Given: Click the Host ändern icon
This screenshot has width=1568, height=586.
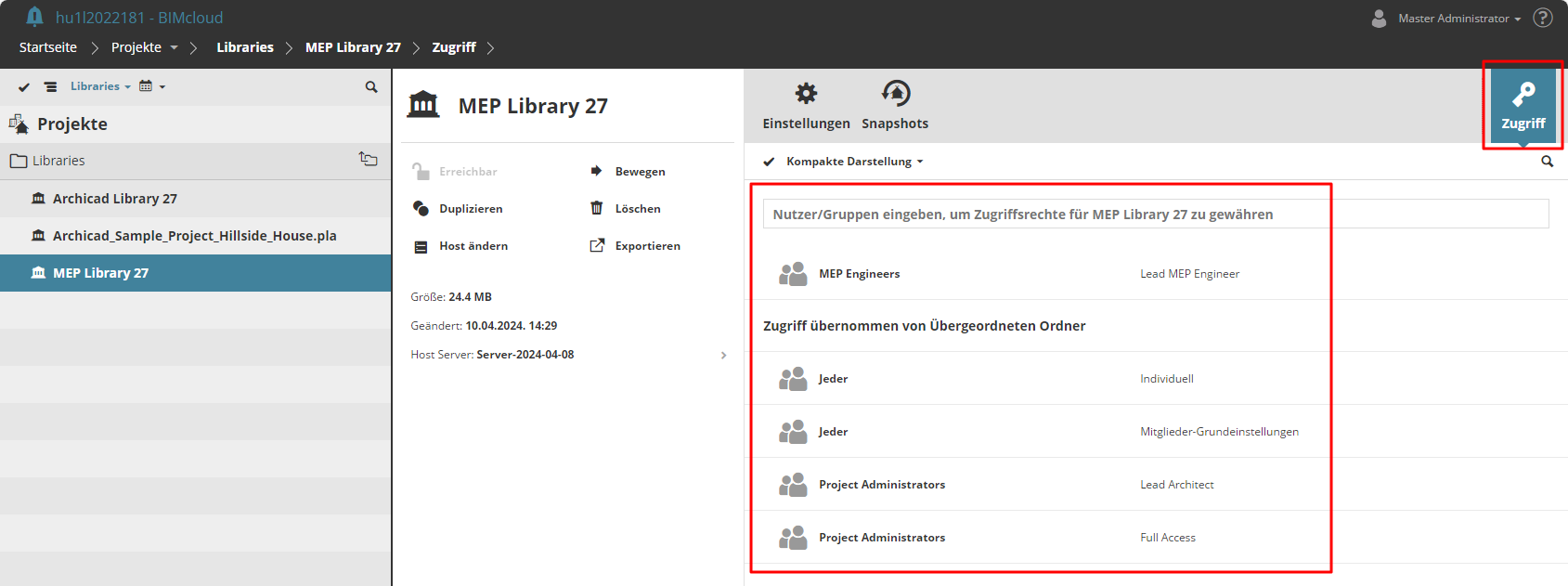Looking at the screenshot, I should [421, 246].
